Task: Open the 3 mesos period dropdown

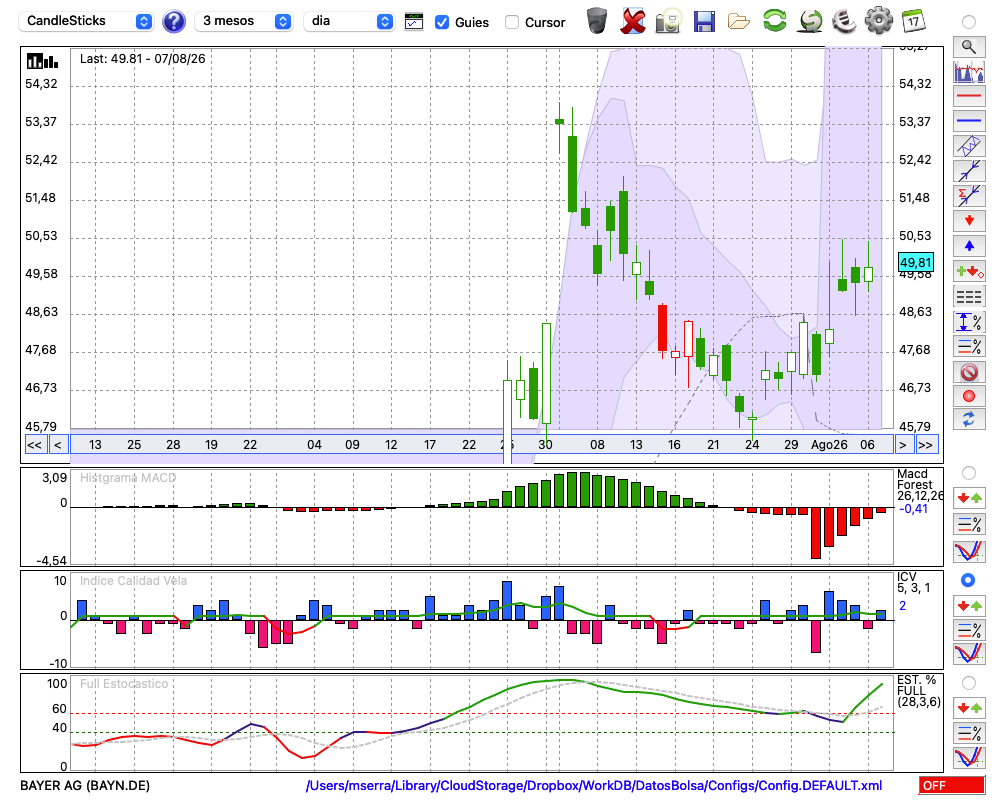Action: click(243, 21)
